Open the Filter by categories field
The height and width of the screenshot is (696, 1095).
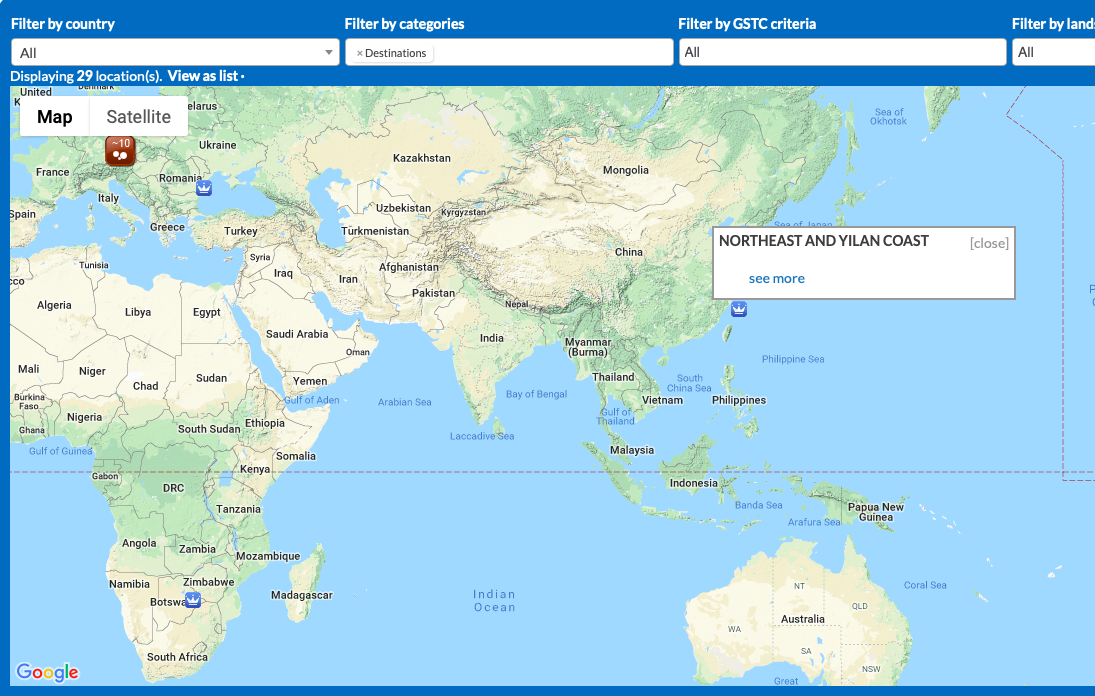509,52
